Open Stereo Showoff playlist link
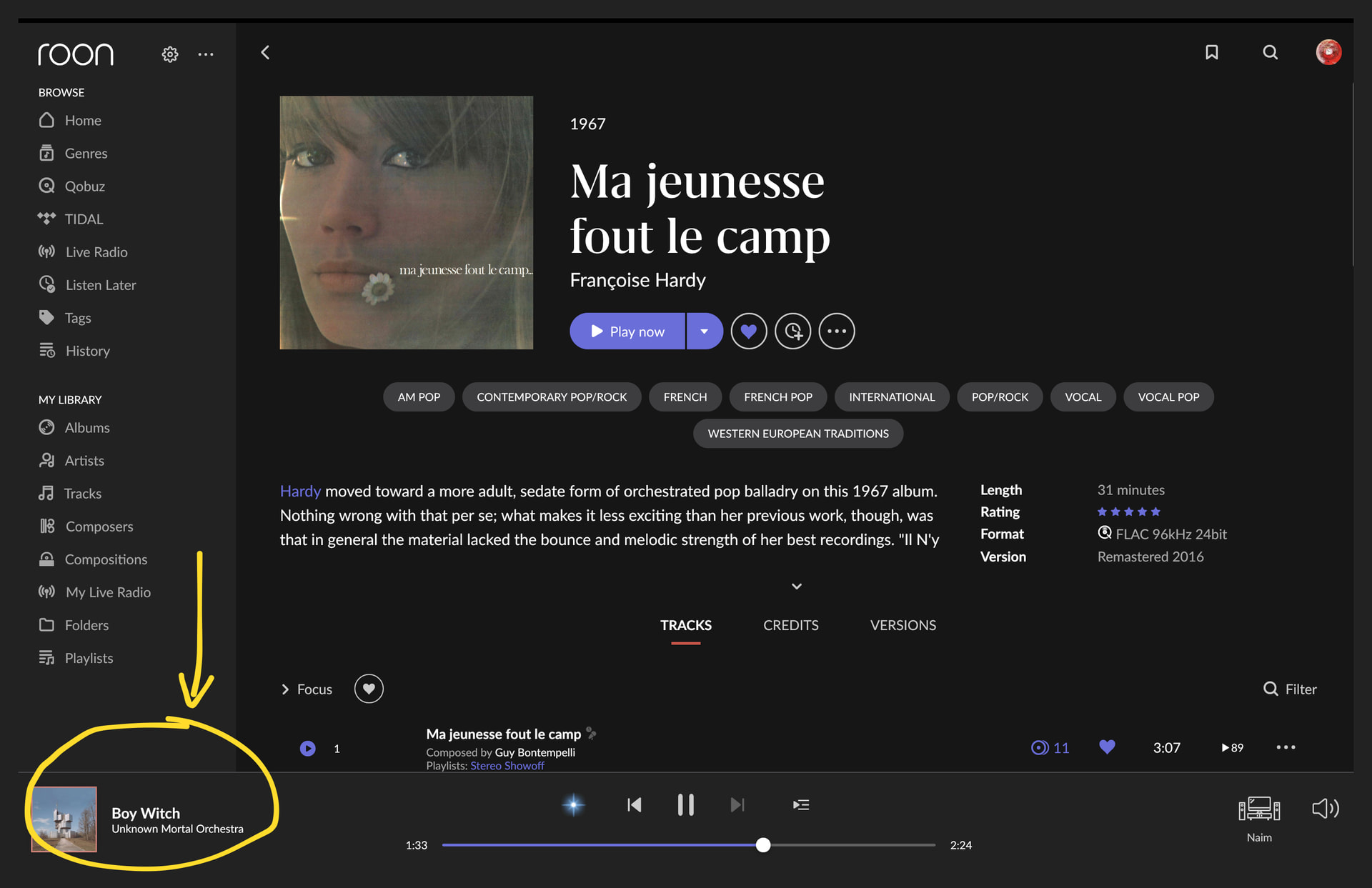1372x888 pixels. (x=507, y=766)
